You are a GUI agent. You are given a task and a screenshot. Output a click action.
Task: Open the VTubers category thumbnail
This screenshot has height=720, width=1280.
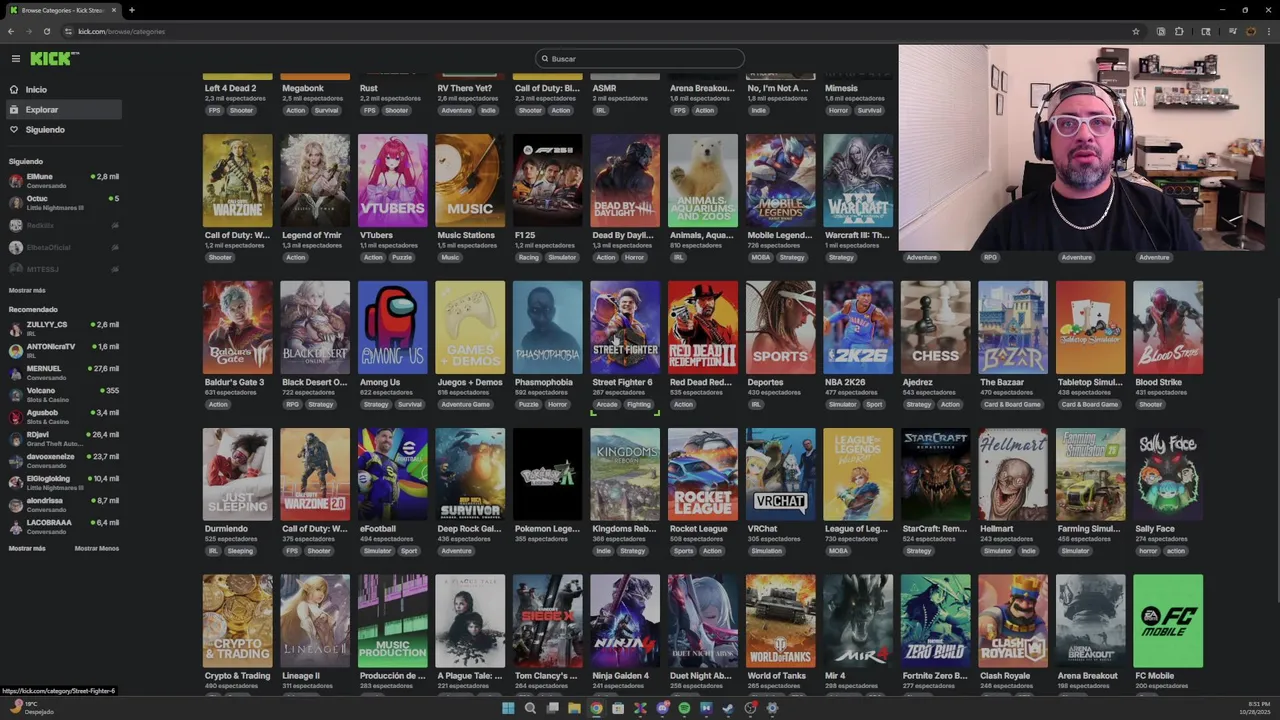coord(392,180)
